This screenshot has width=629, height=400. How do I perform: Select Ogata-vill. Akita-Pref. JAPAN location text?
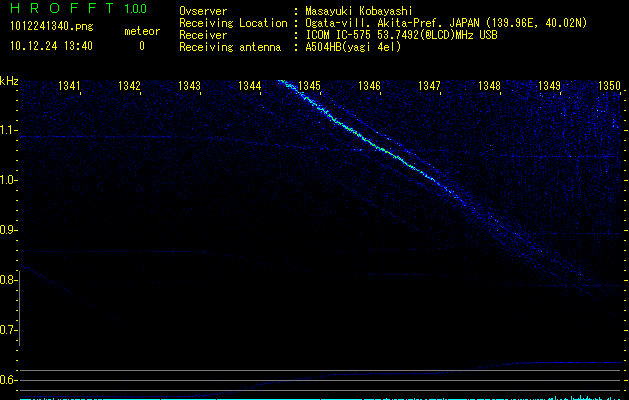tap(446, 23)
